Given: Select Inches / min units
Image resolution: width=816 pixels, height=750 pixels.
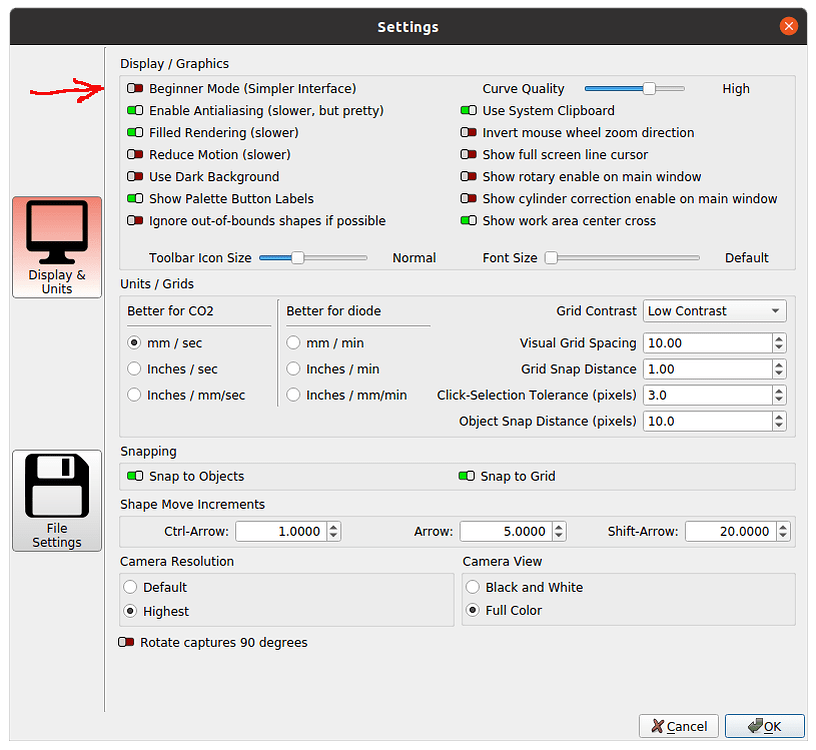Looking at the screenshot, I should [294, 368].
